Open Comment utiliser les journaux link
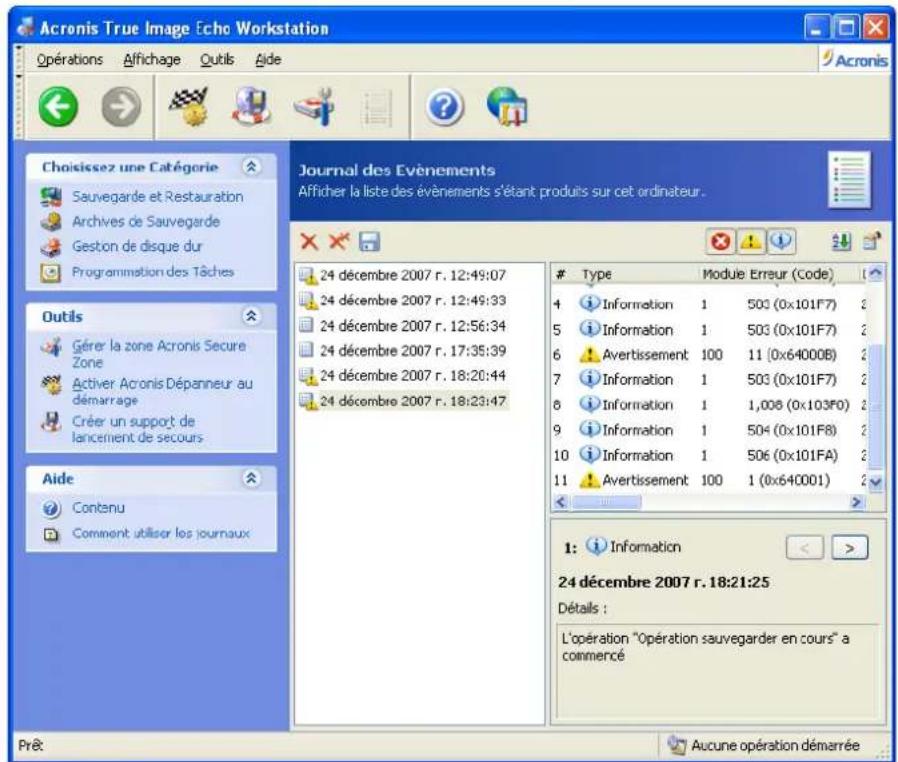This screenshot has width=898, height=762. (x=160, y=533)
